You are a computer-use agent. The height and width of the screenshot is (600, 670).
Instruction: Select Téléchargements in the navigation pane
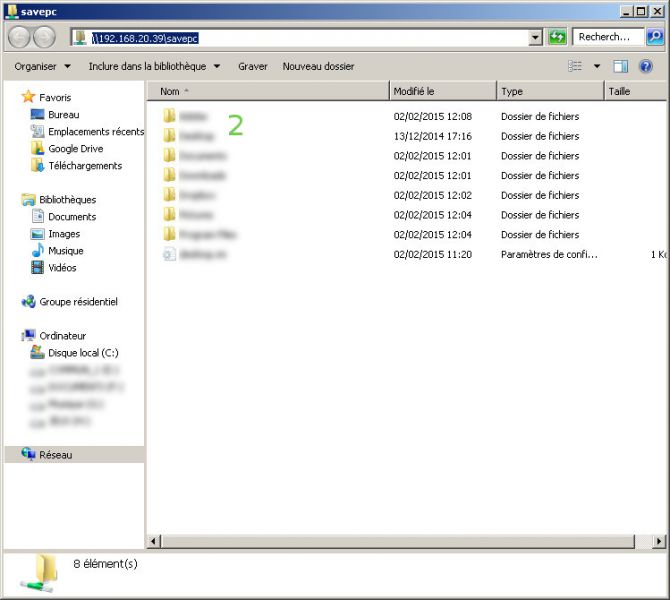coord(84,166)
